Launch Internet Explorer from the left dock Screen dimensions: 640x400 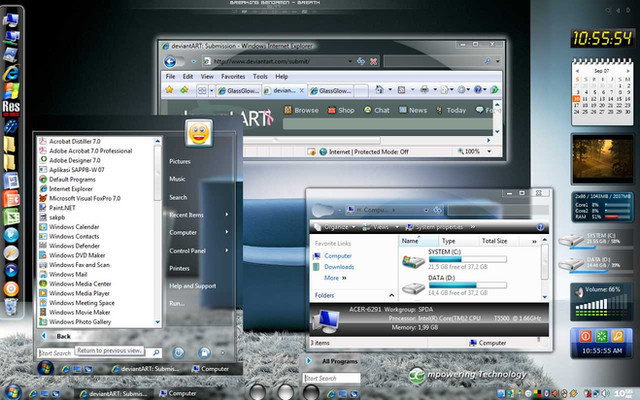(11, 73)
